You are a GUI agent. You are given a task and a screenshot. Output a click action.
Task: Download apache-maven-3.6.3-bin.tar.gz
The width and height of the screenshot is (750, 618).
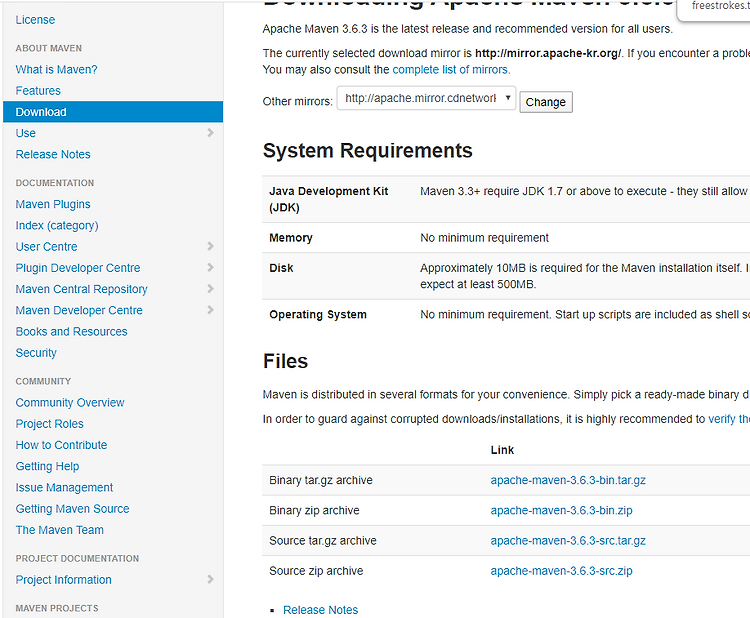point(568,480)
